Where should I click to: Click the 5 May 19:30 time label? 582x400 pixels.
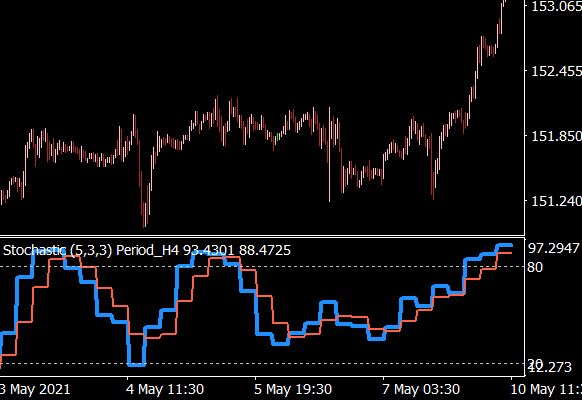click(293, 390)
